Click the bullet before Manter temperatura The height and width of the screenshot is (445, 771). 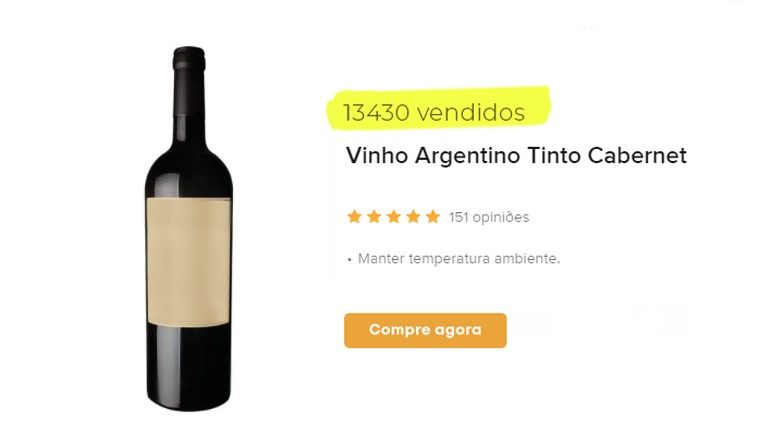tap(350, 260)
